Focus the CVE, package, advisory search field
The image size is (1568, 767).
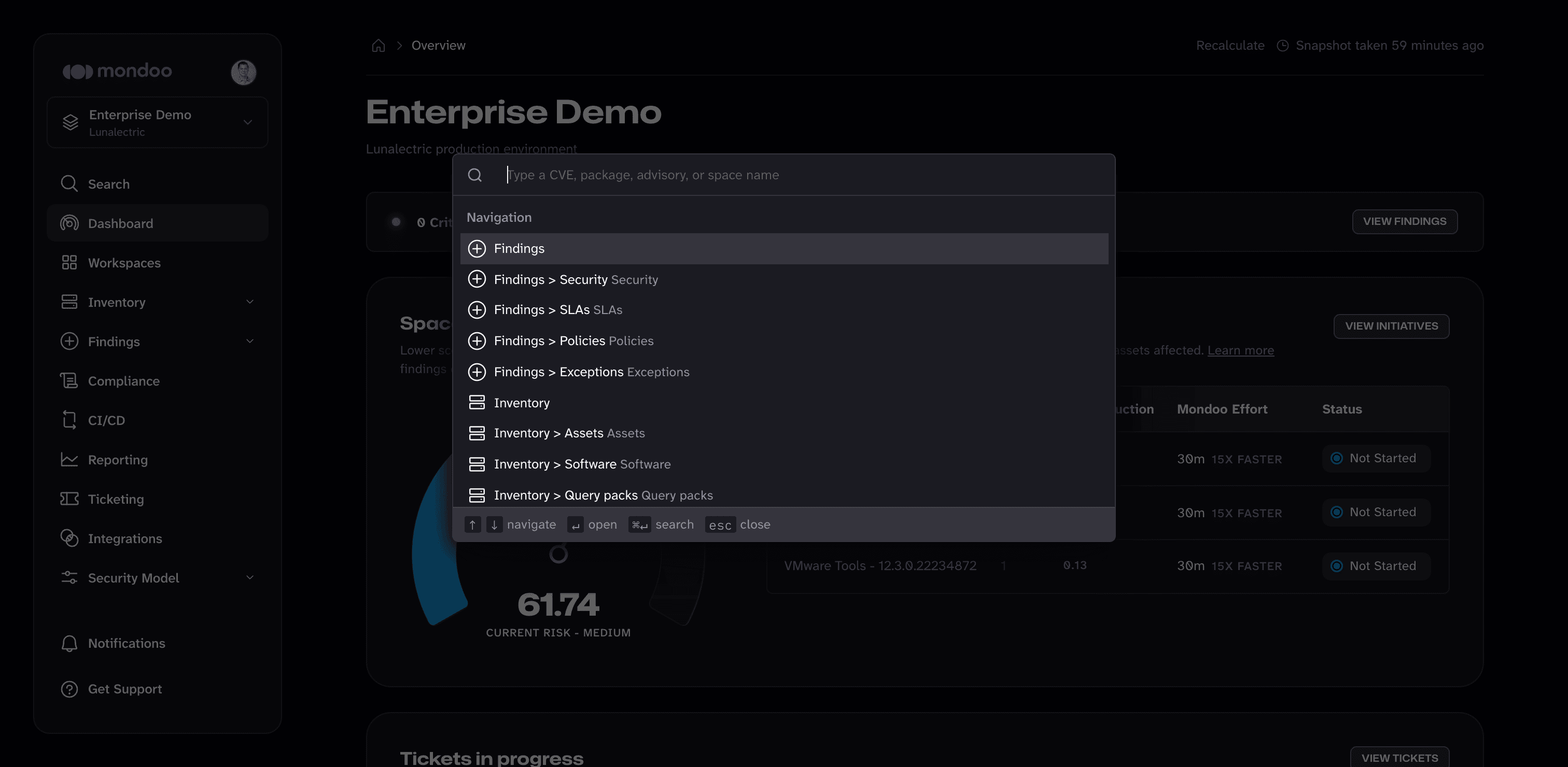[806, 175]
